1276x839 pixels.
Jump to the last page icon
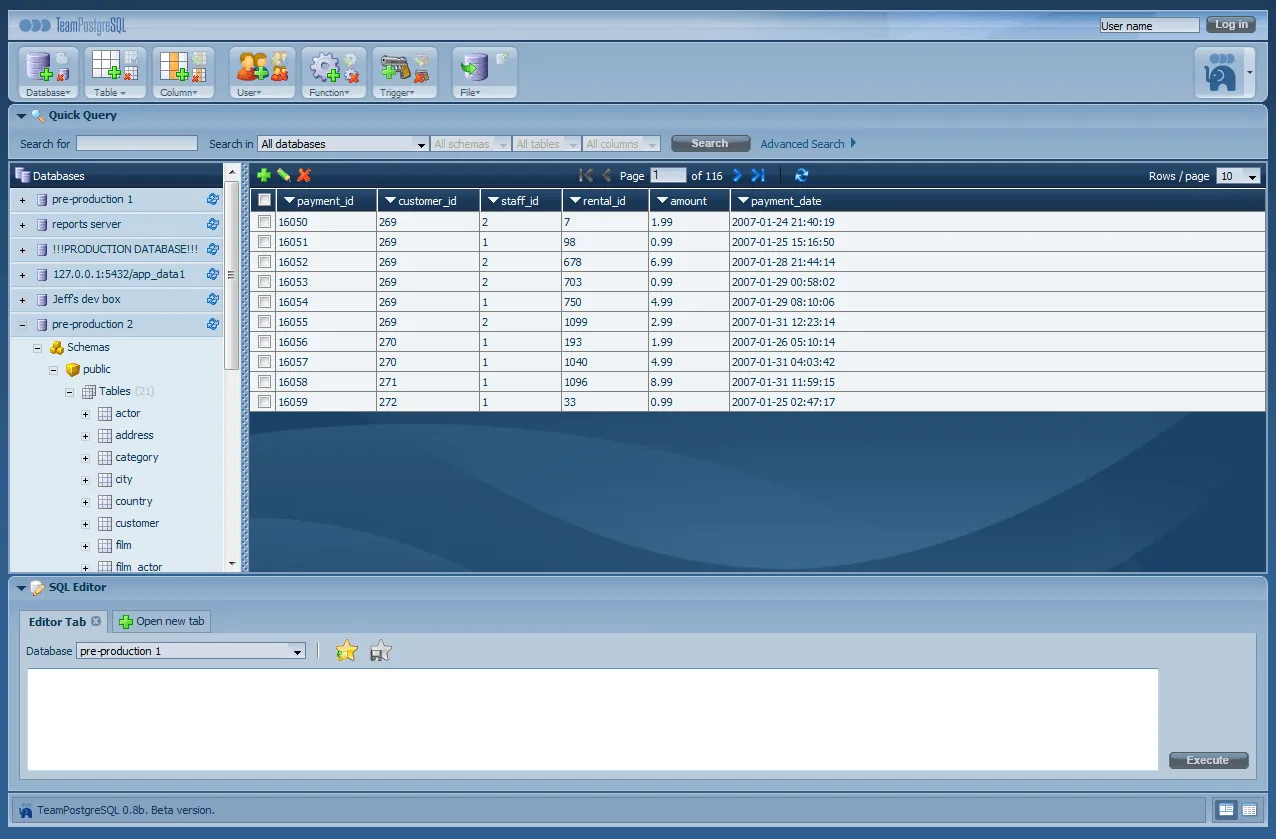[x=758, y=175]
